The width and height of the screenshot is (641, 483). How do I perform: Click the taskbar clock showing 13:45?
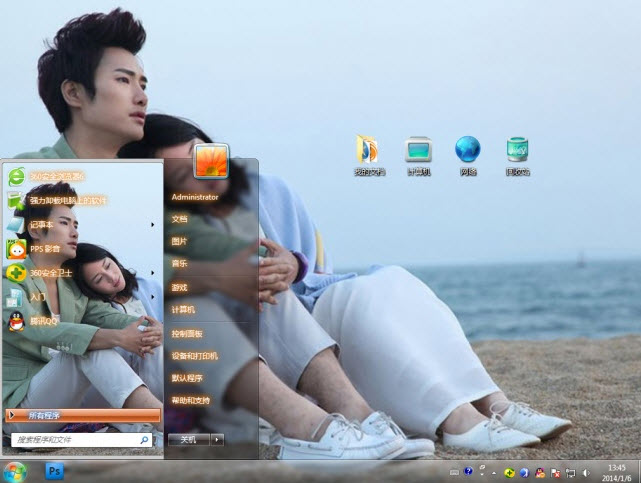coord(616,473)
